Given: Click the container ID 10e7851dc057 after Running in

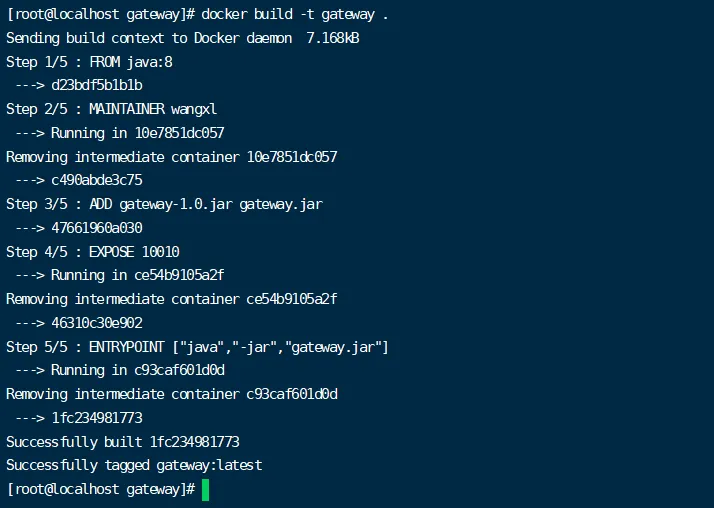Looking at the screenshot, I should click(x=179, y=133).
